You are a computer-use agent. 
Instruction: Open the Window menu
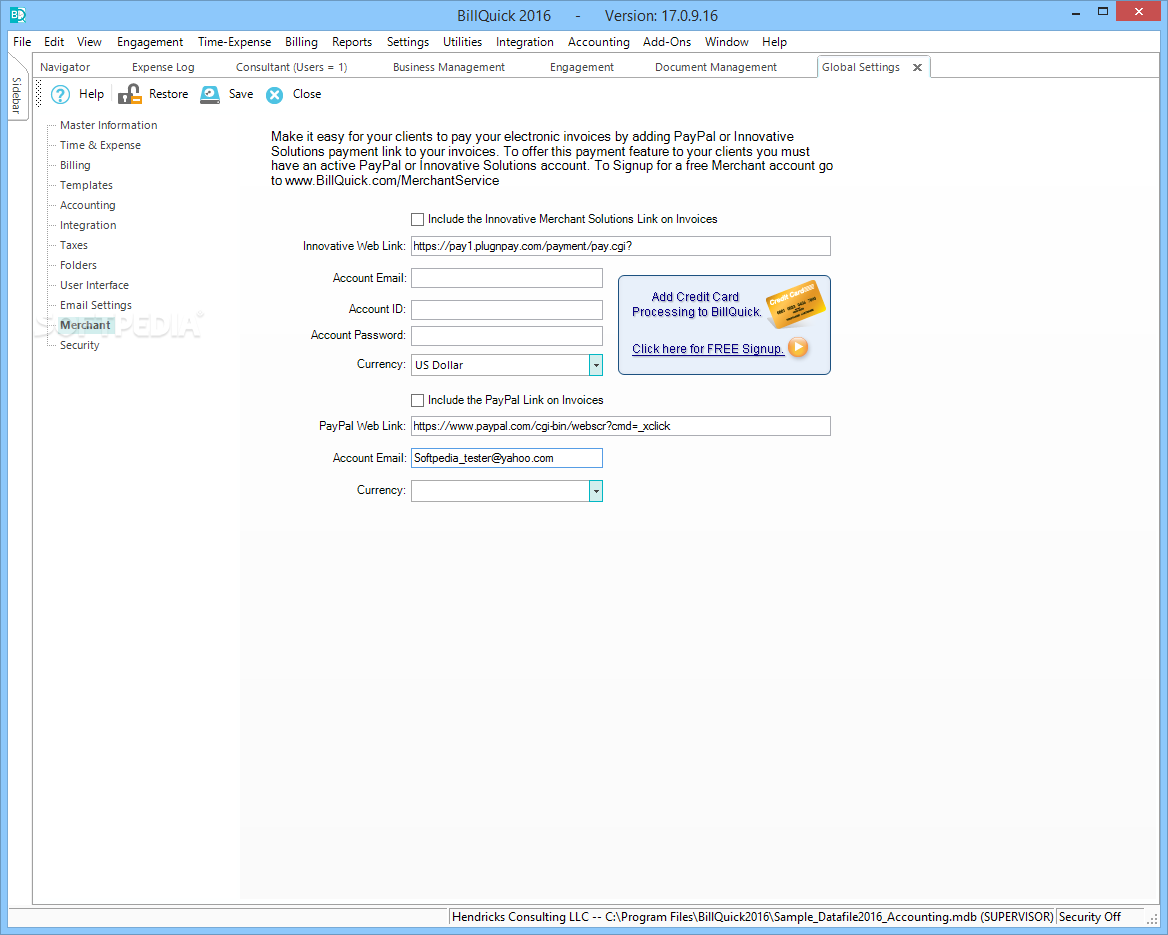(x=726, y=42)
